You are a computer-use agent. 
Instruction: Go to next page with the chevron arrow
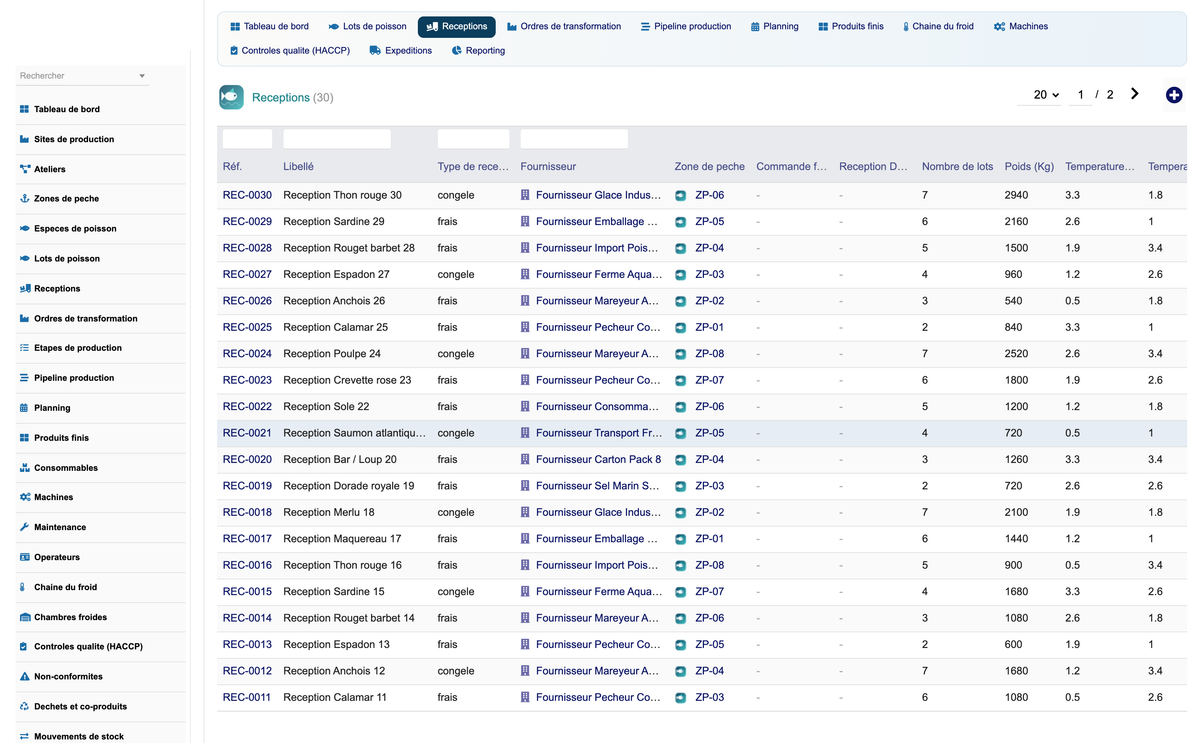[x=1134, y=94]
